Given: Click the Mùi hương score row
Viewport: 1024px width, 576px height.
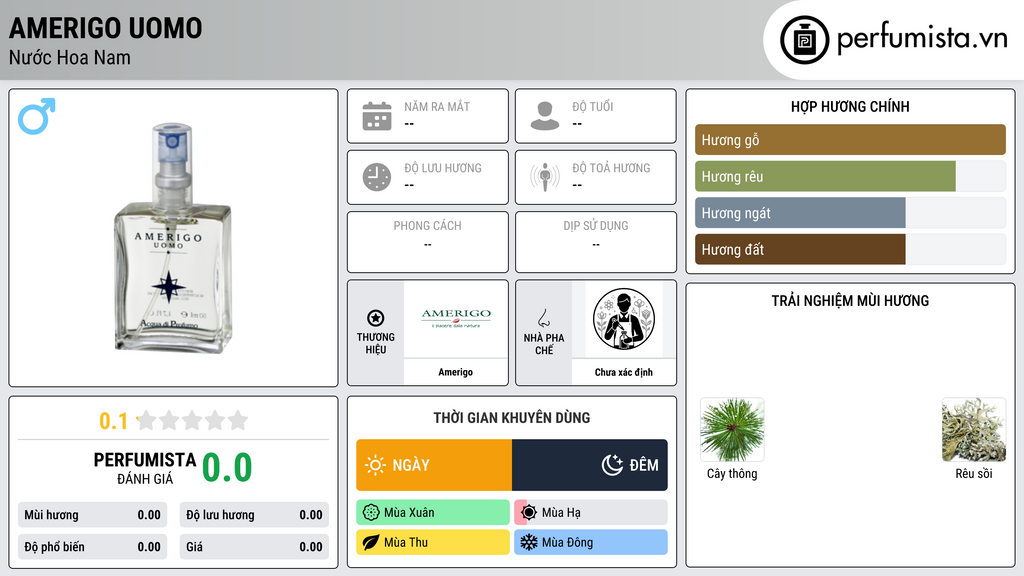Looking at the screenshot, I should pos(92,515).
